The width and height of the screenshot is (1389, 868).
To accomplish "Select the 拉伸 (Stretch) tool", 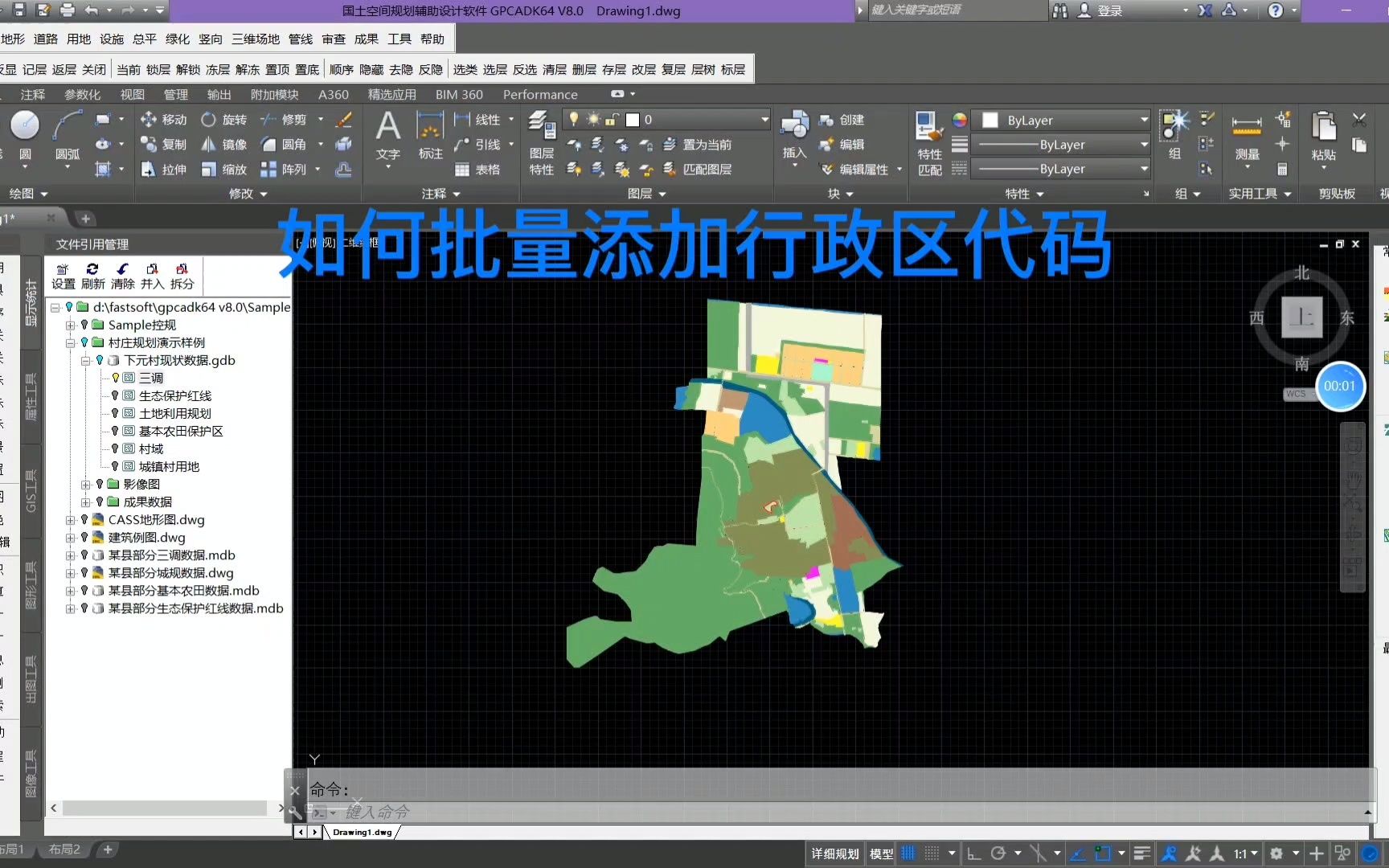I will (163, 170).
